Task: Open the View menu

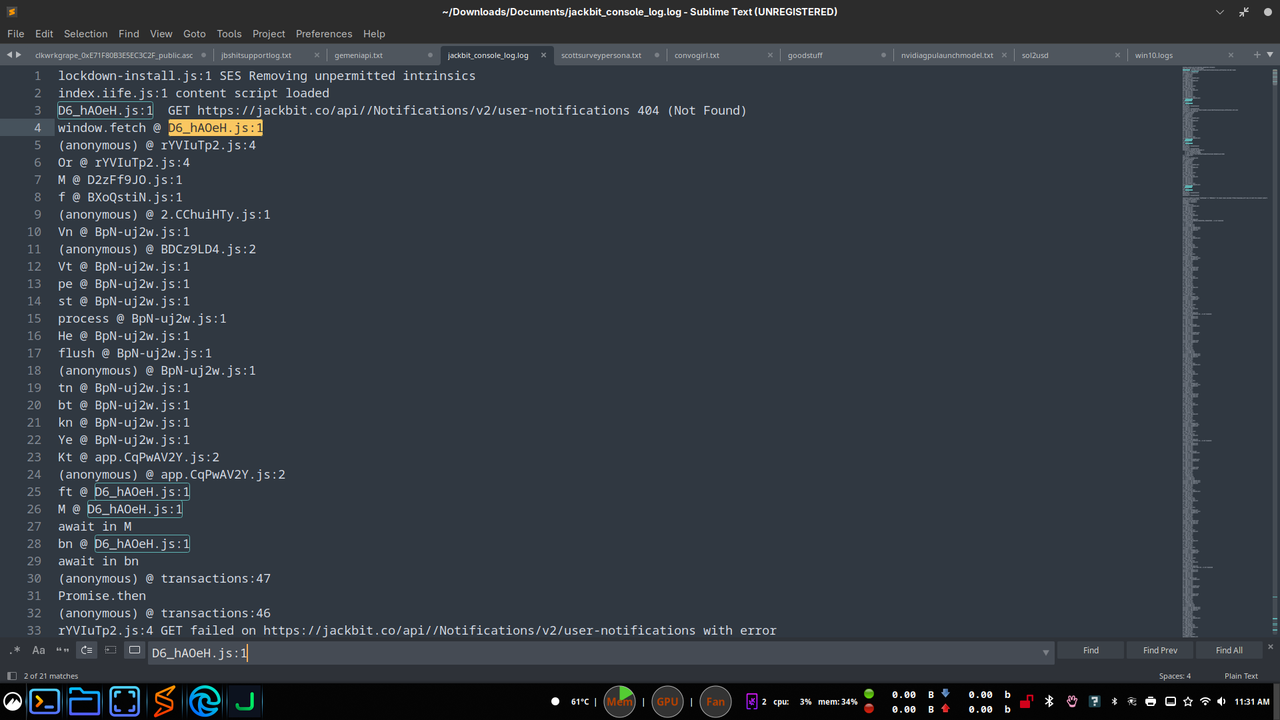Action: pos(161,34)
